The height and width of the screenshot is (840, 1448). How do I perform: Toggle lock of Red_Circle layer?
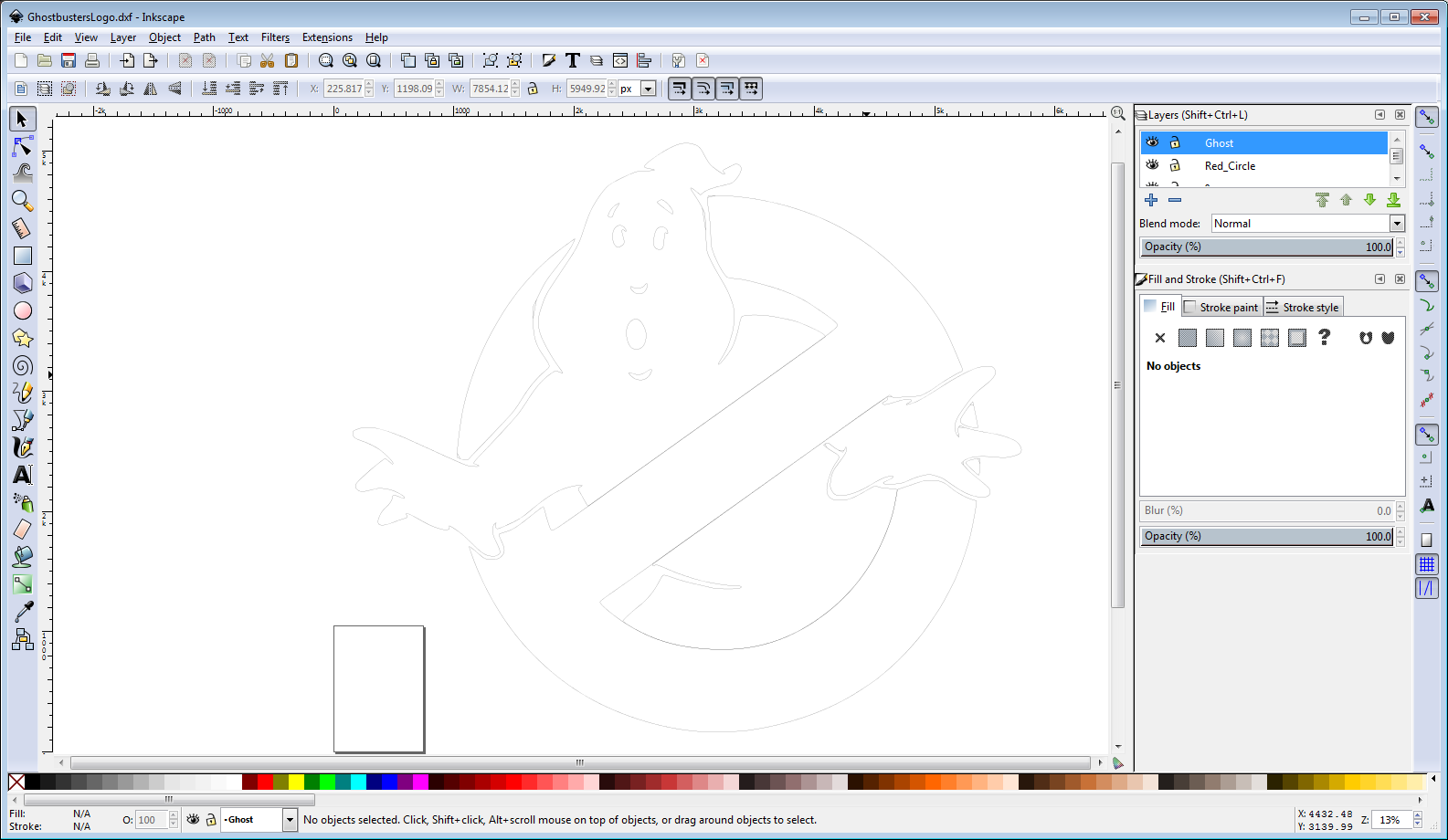(1176, 165)
